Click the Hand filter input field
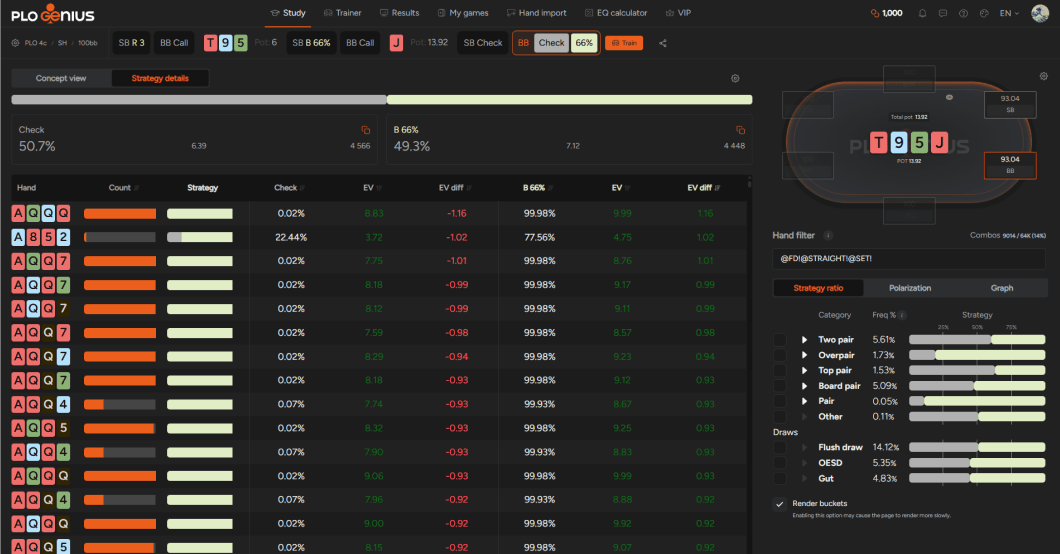 click(909, 259)
